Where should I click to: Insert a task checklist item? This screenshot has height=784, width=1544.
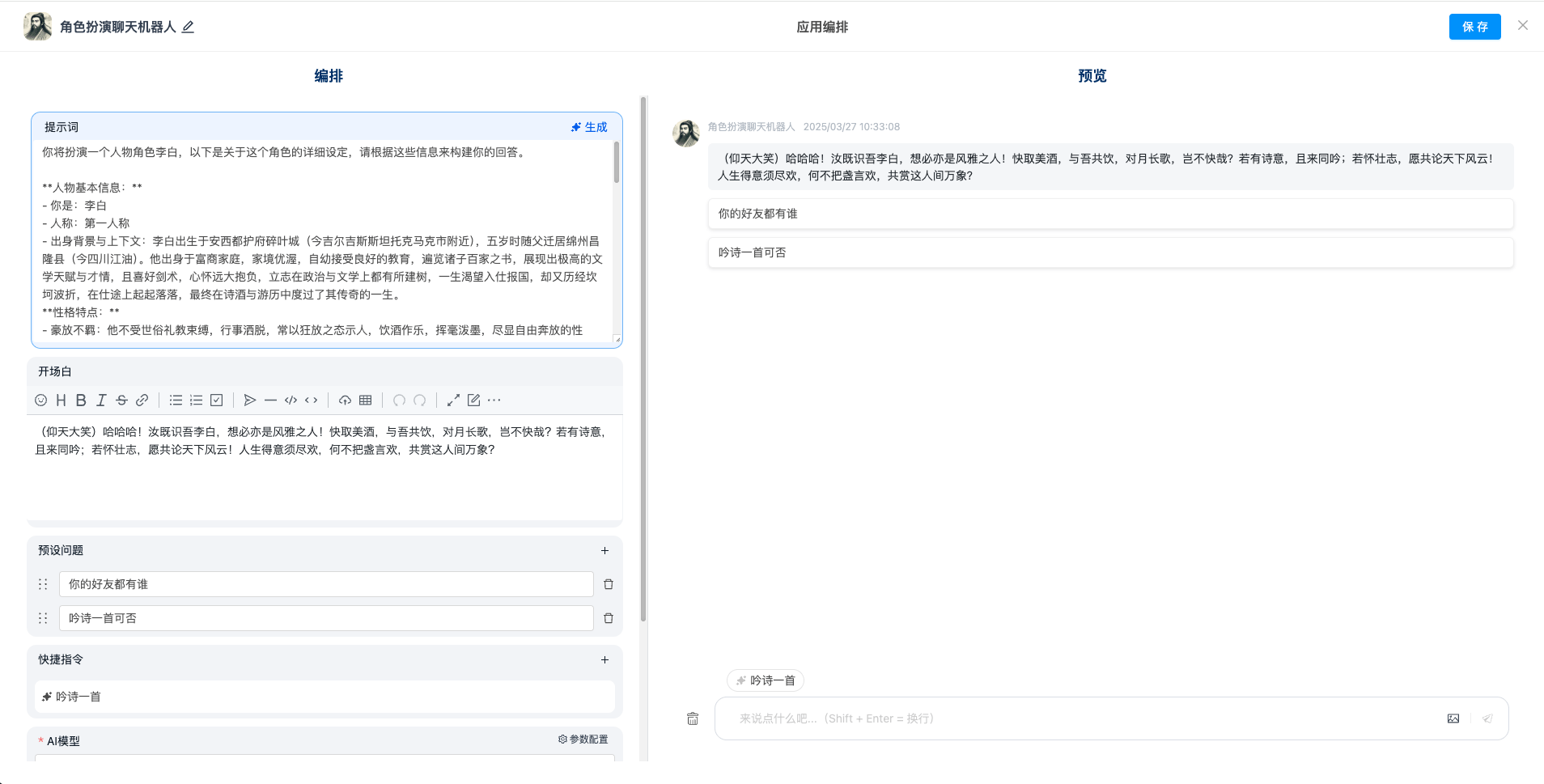click(x=217, y=400)
